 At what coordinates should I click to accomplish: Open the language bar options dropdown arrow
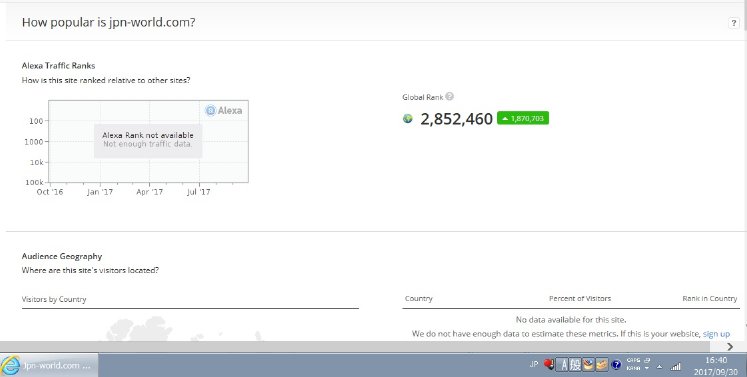click(646, 368)
